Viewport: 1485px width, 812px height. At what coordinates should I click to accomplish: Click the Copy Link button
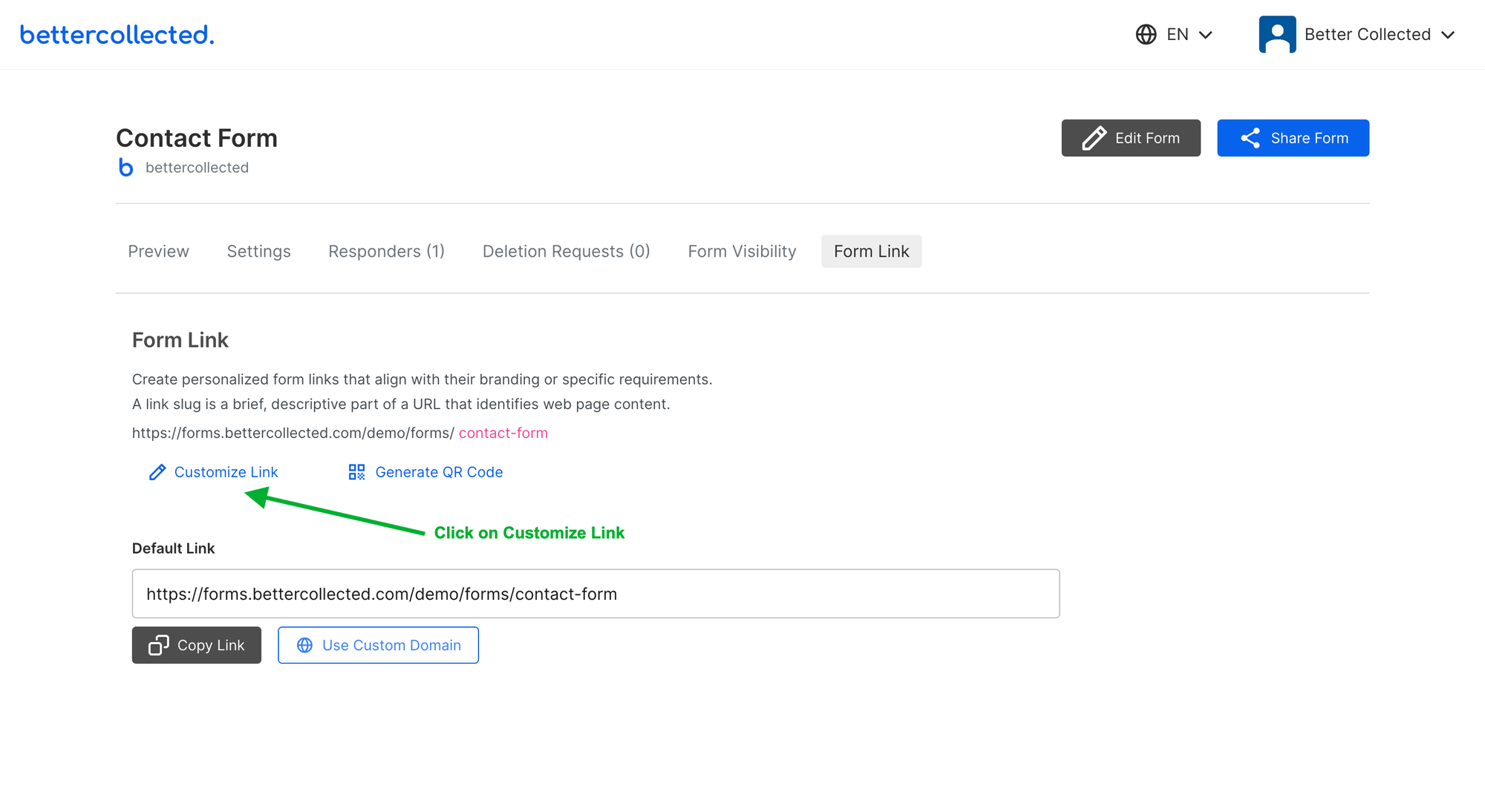196,645
